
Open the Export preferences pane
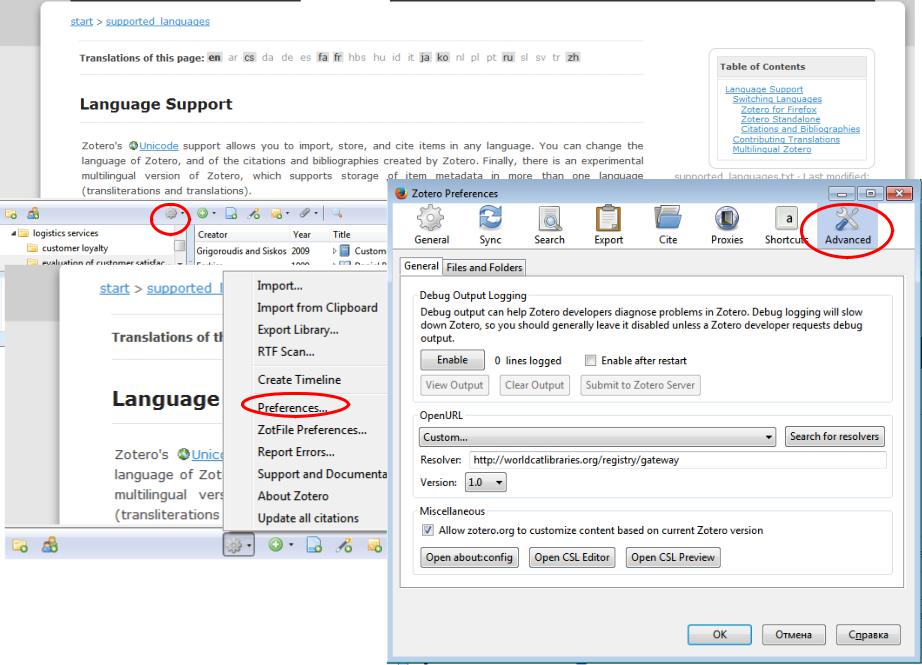pos(609,224)
